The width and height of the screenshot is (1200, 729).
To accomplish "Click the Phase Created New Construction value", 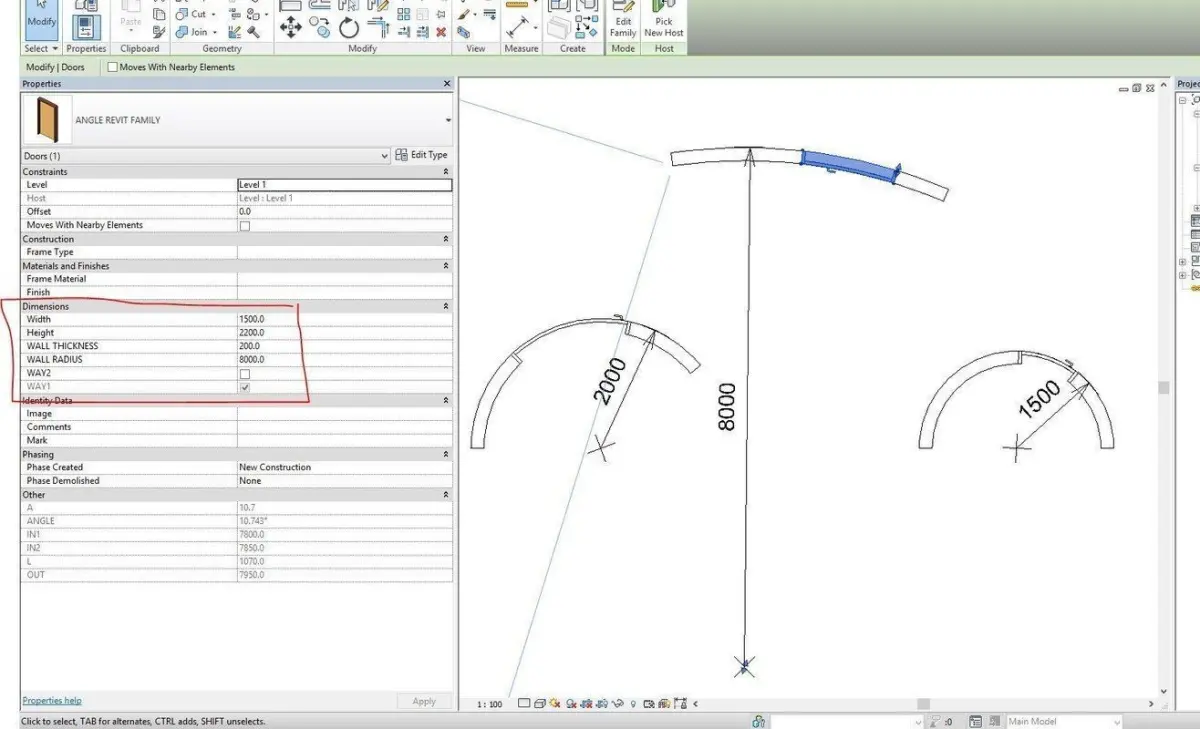I will pos(275,467).
